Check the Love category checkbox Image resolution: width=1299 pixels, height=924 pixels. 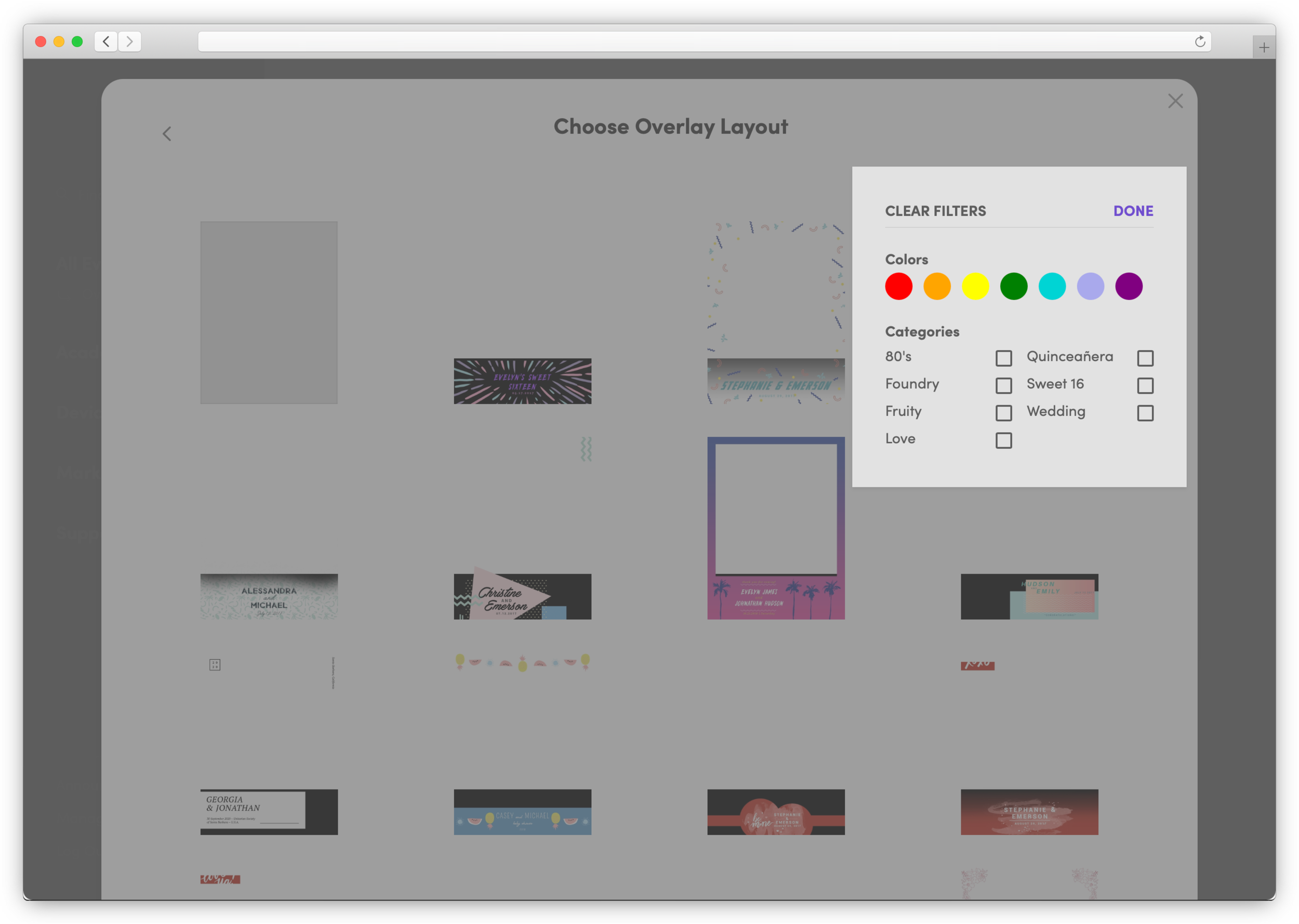[x=1003, y=440]
